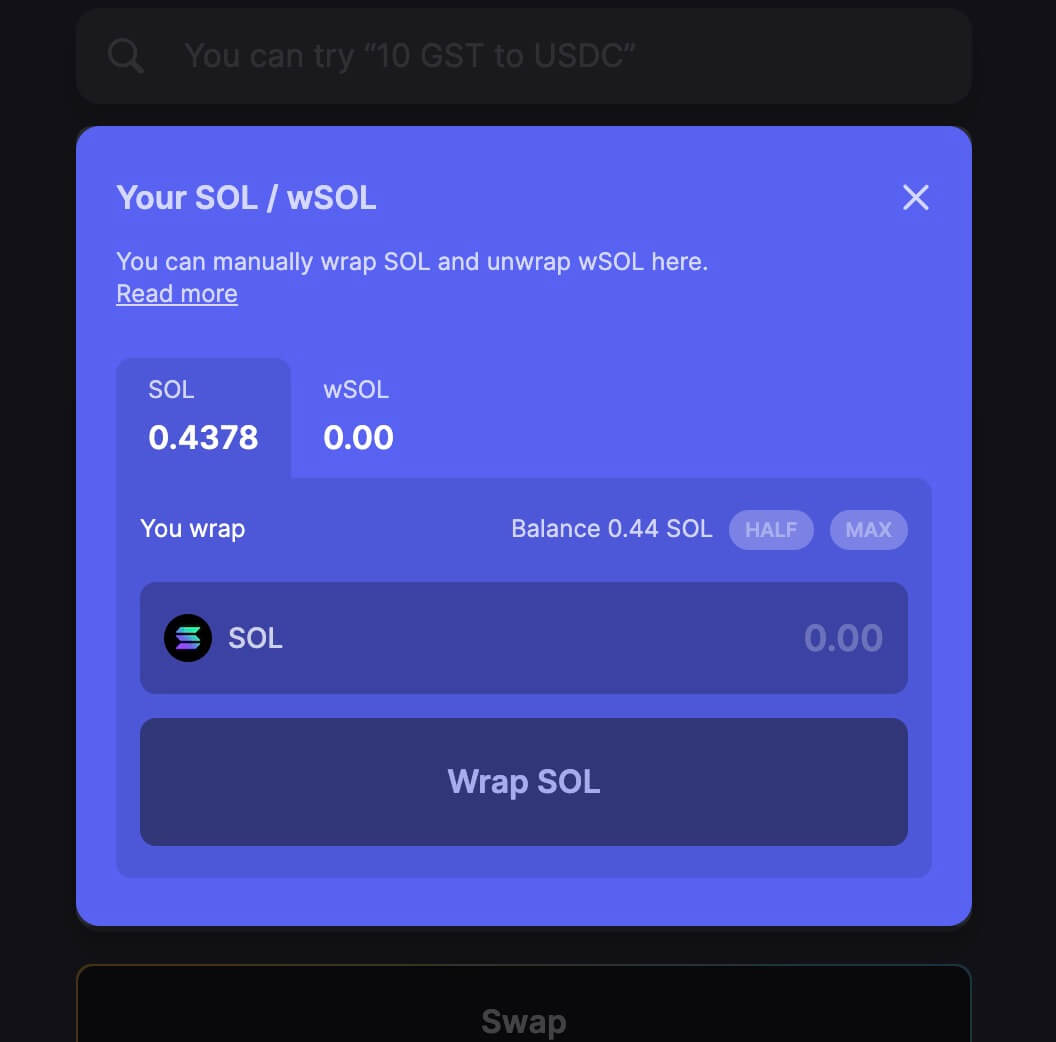1056x1042 pixels.
Task: Click the wrap and unwrap description text
Action: click(x=411, y=262)
